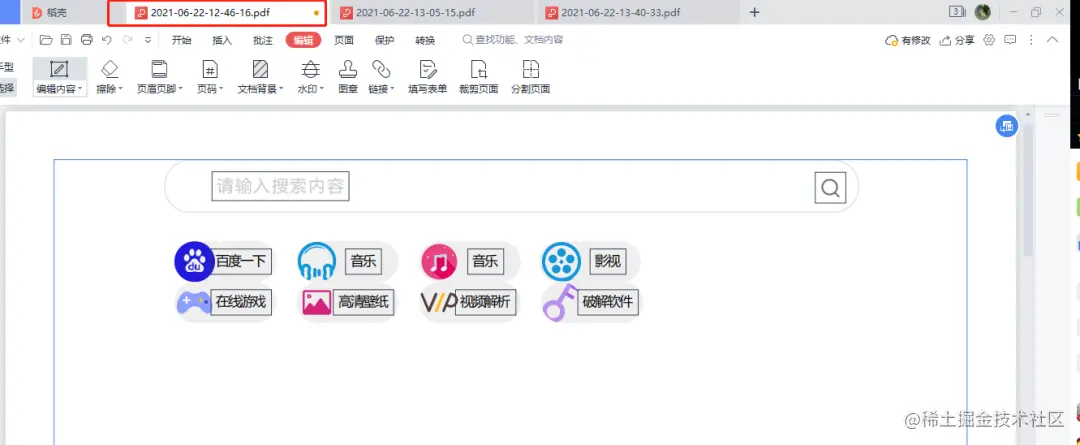
Task: Click the 页眉页脚 header footer icon
Action: (x=160, y=69)
